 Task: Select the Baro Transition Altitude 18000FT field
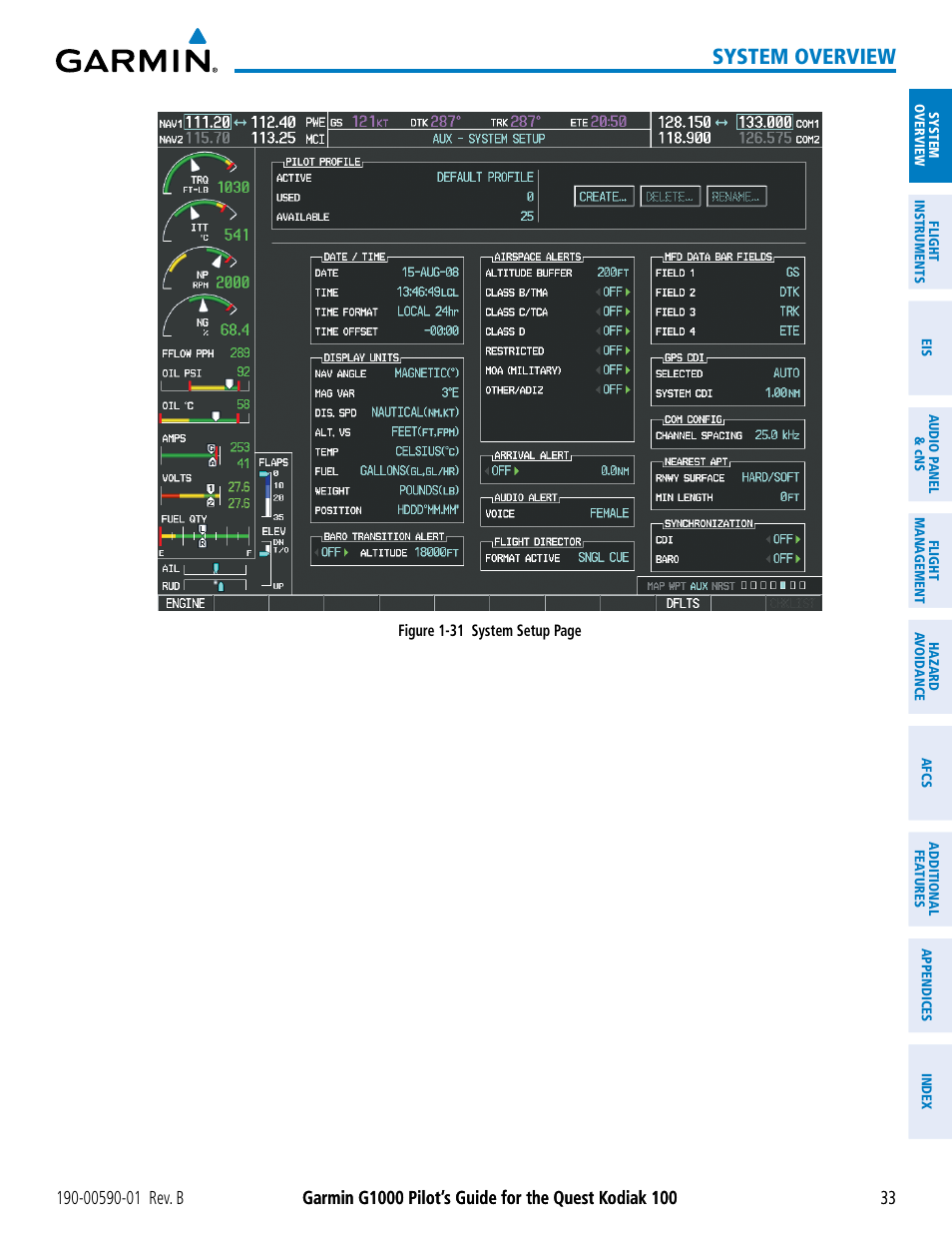pyautogui.click(x=437, y=552)
